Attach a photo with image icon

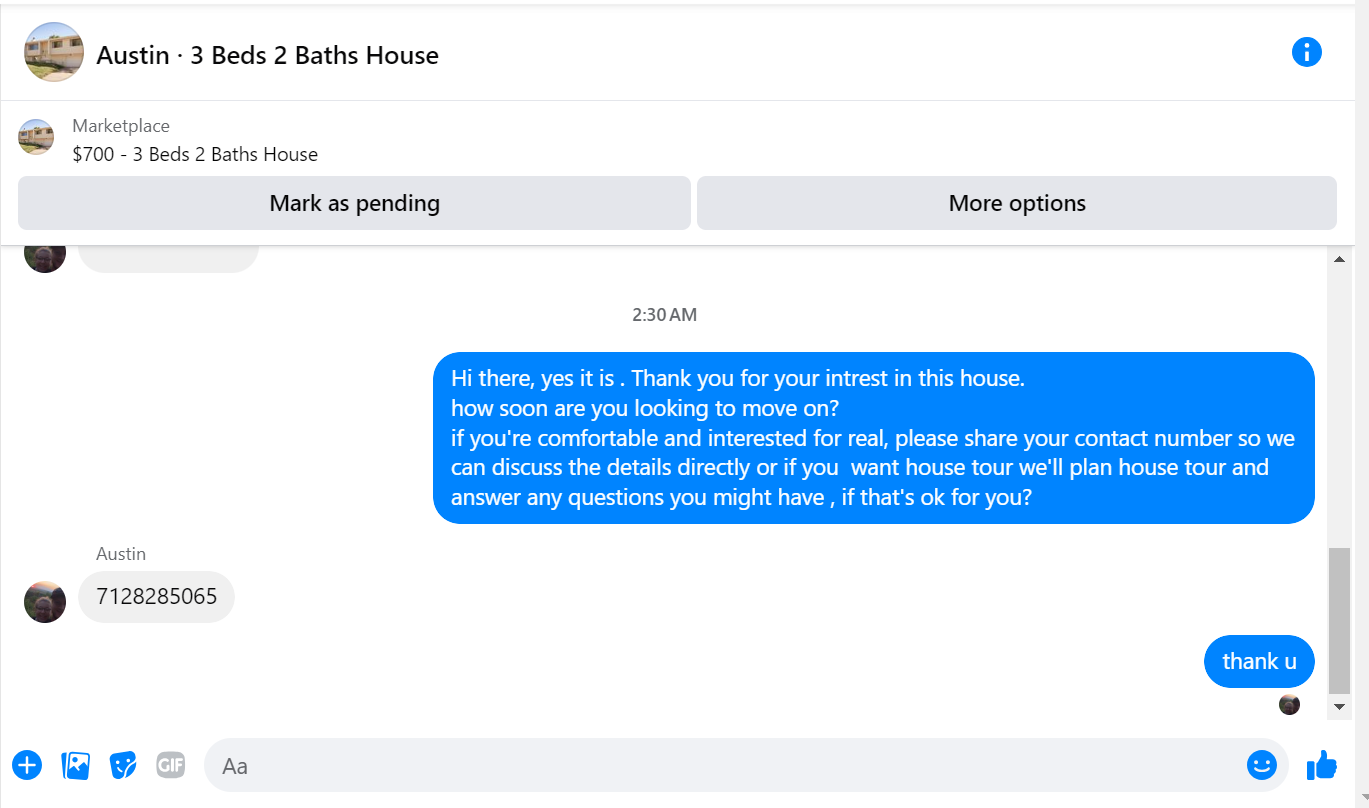[76, 766]
